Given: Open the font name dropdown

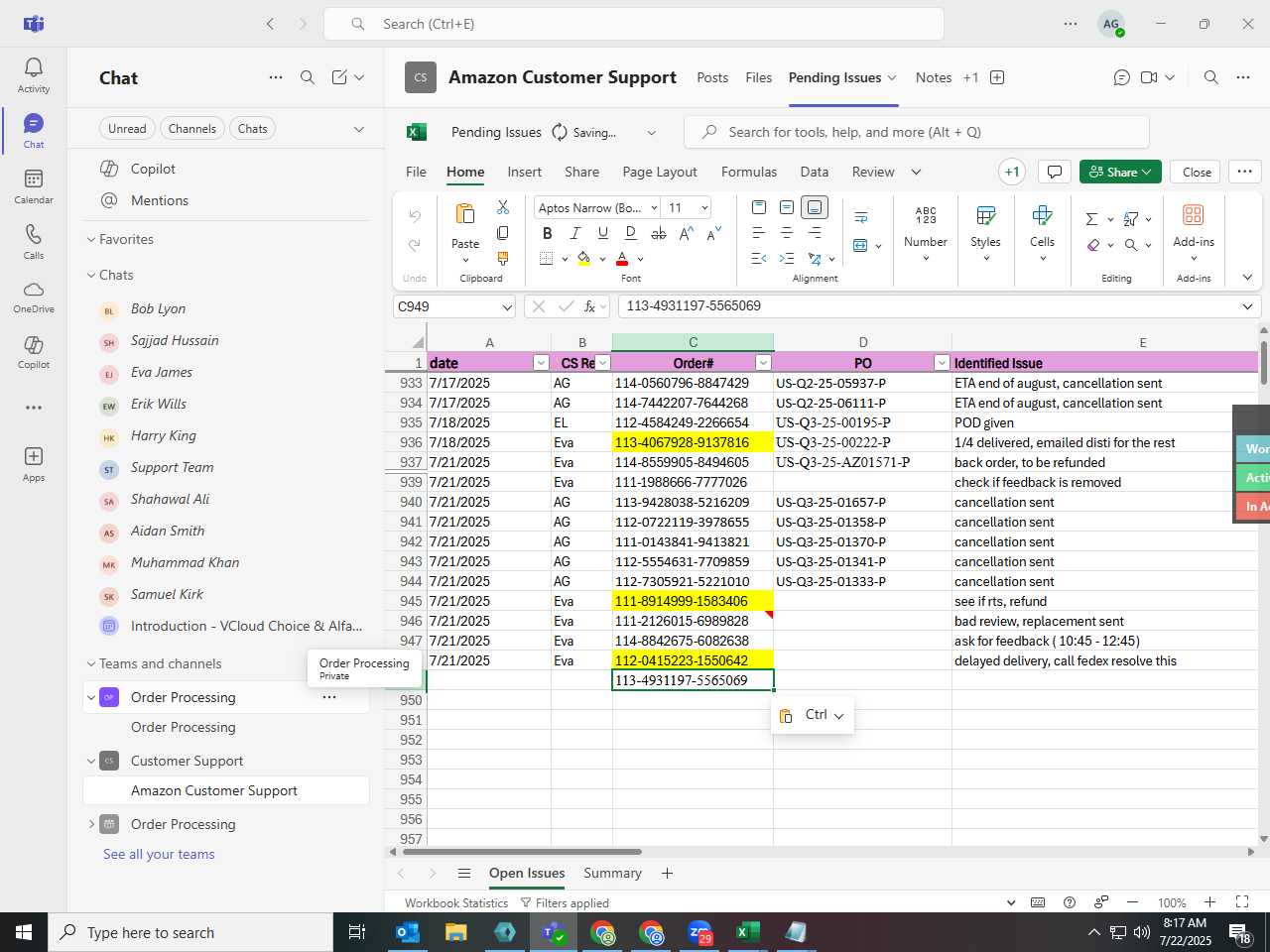Looking at the screenshot, I should tap(654, 207).
